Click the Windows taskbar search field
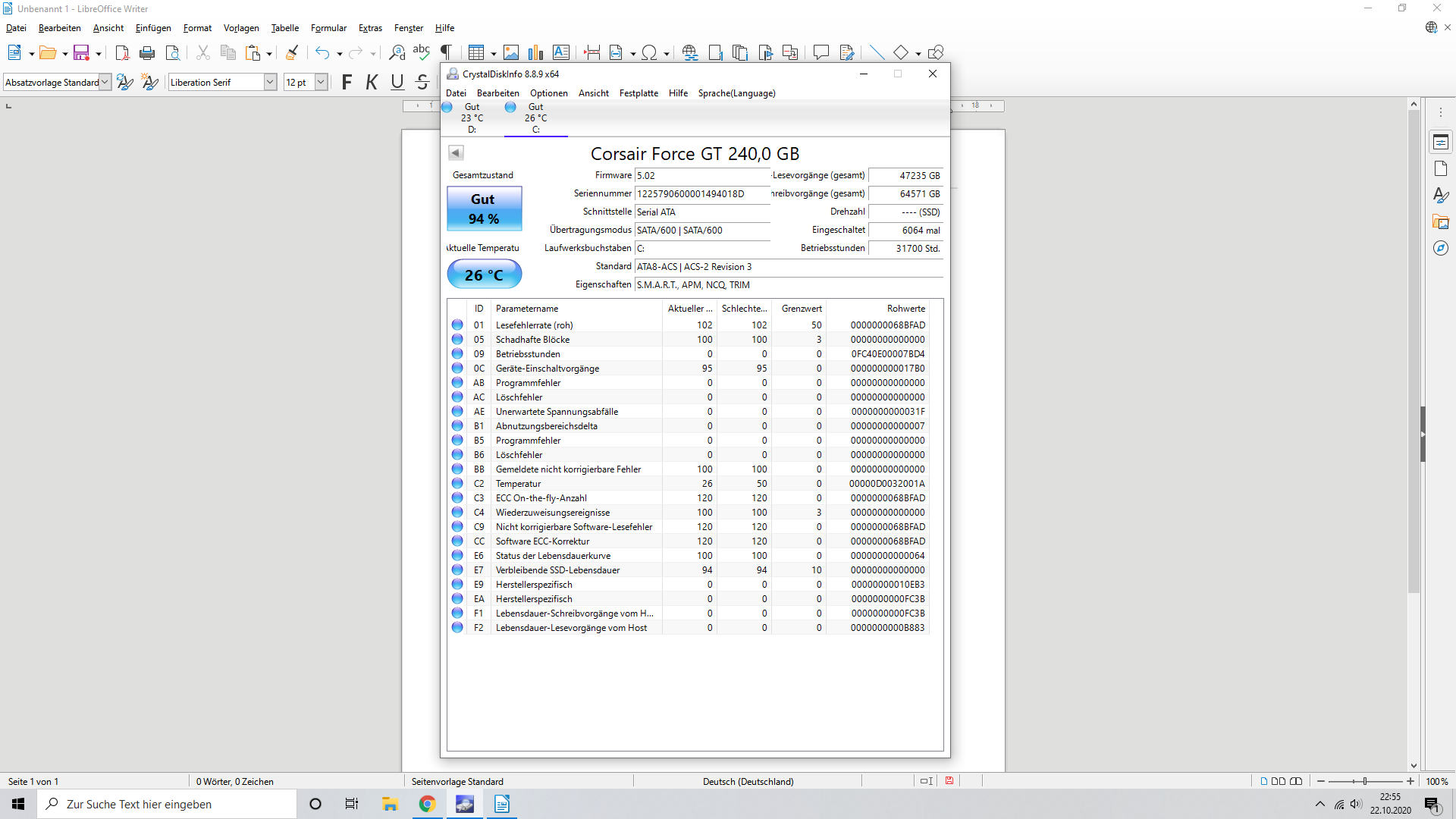The width and height of the screenshot is (1456, 819). (167, 804)
